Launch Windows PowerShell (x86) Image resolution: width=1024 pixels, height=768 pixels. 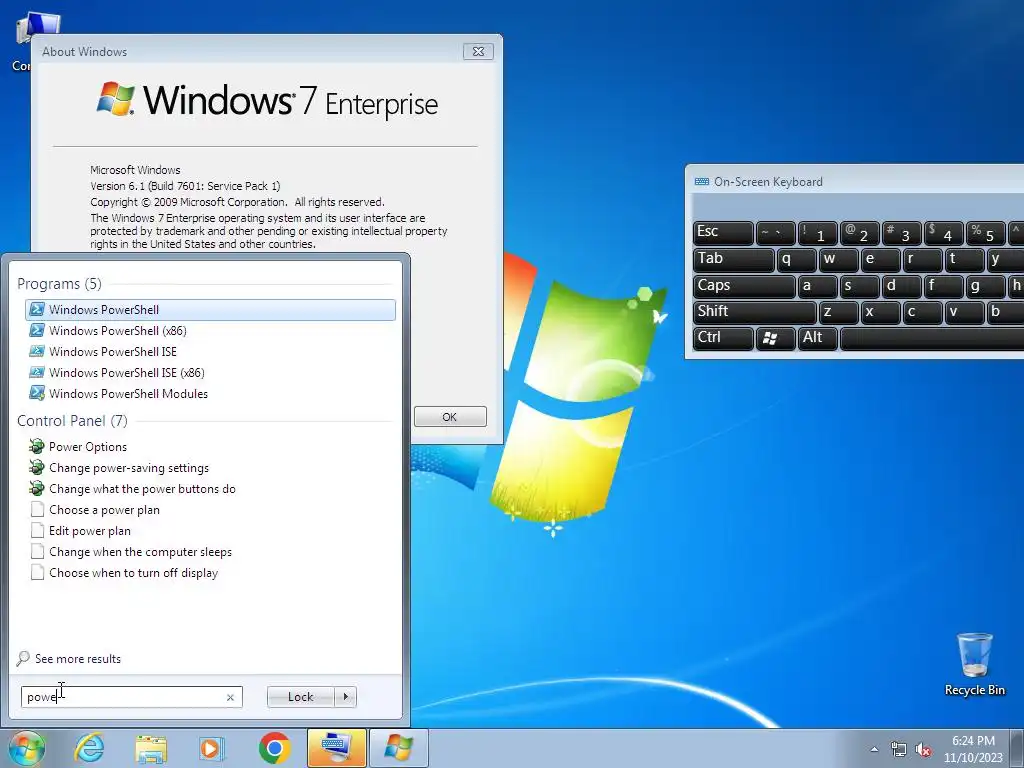(118, 330)
